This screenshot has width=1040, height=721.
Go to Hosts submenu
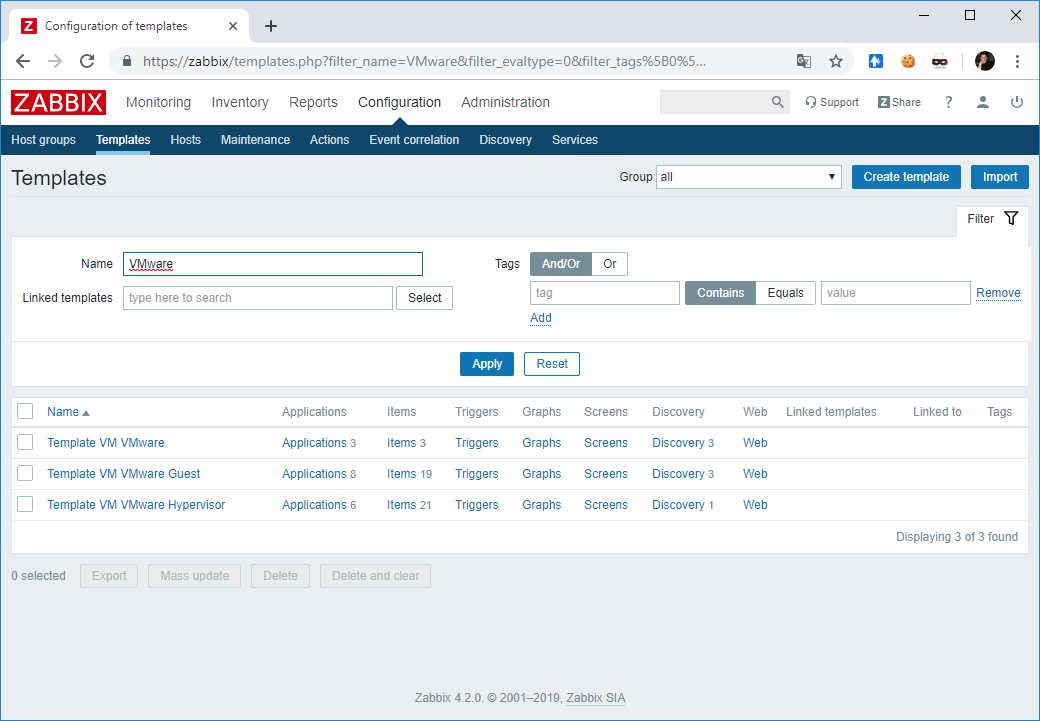point(186,140)
